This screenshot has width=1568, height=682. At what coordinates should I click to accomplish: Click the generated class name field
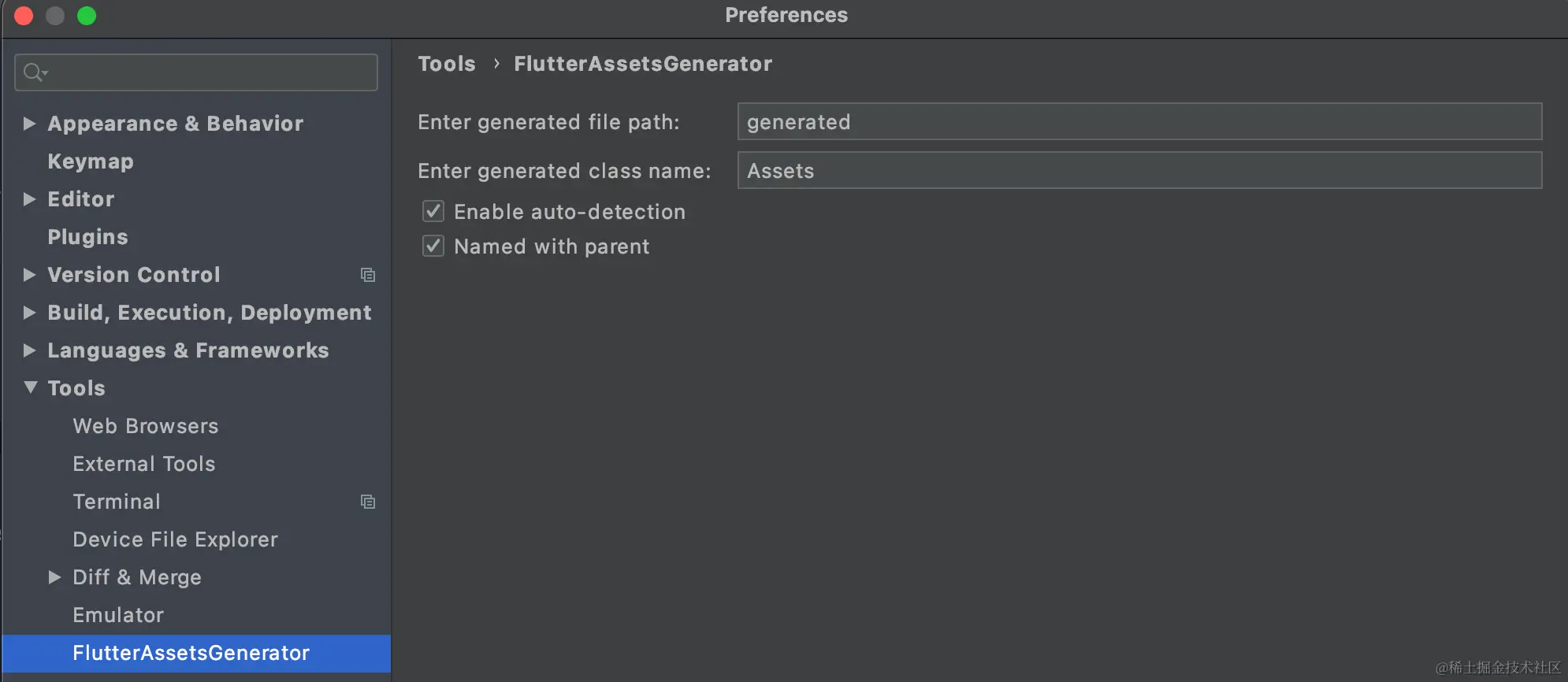1139,171
